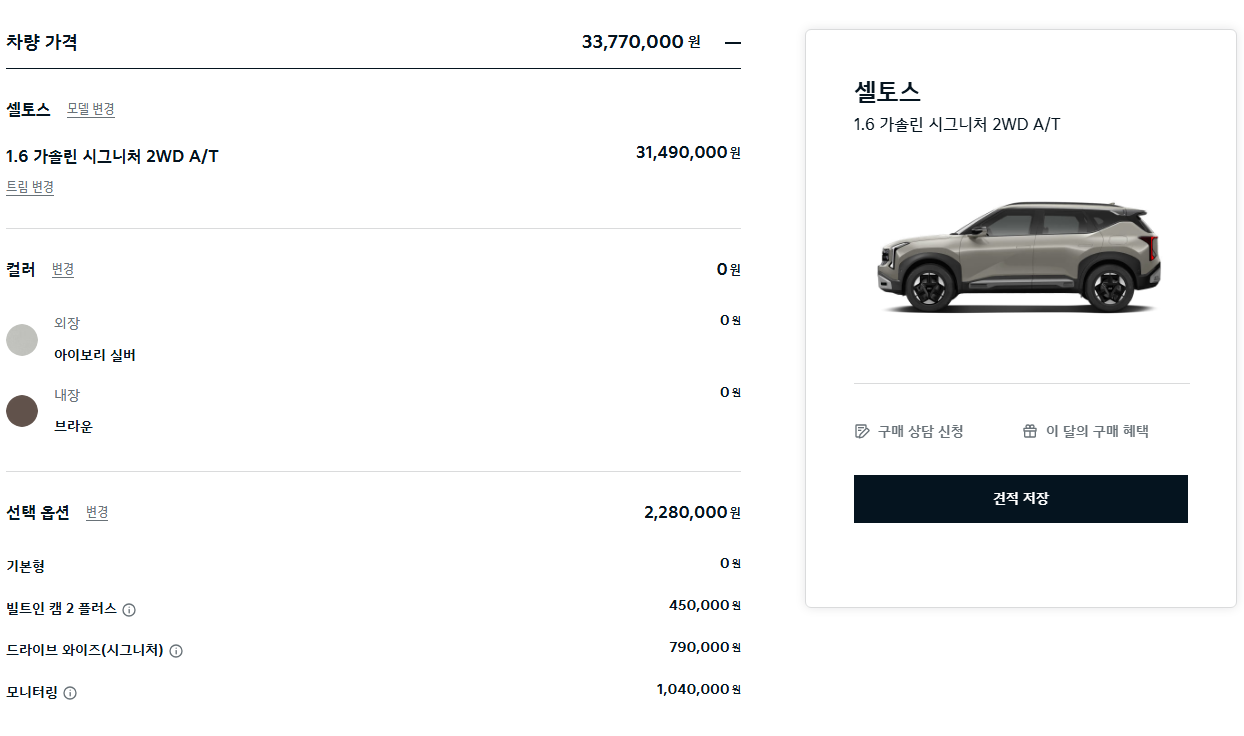This screenshot has width=1244, height=736.
Task: Select the 아이보리 실버 exterior color swatch
Action: (x=22, y=340)
